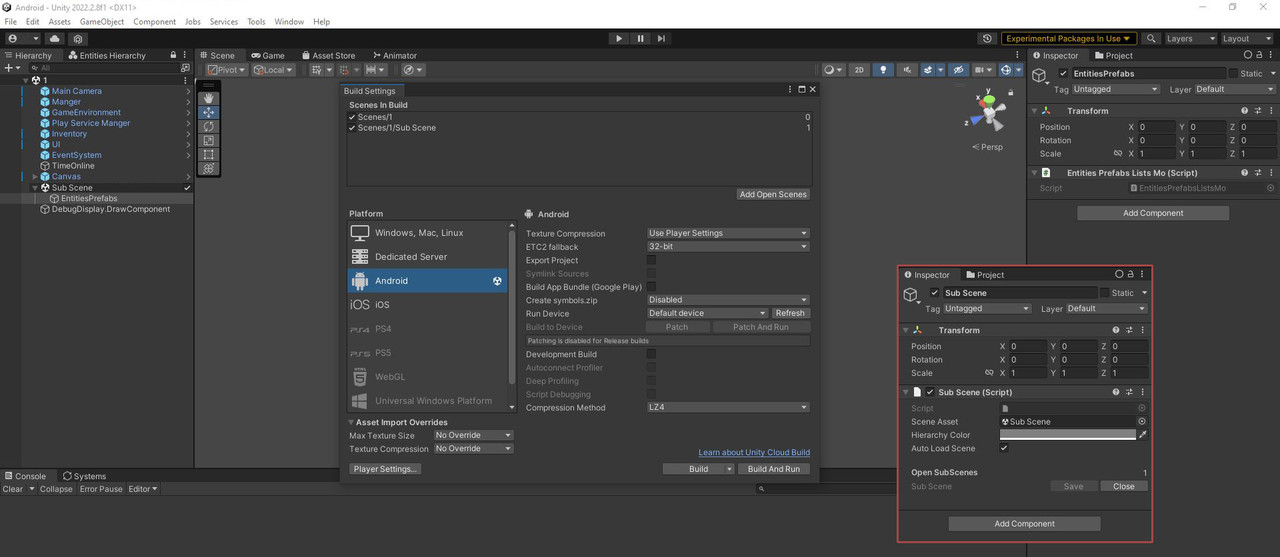Select the Move tool in scene toolbar
1280x557 pixels.
208,112
